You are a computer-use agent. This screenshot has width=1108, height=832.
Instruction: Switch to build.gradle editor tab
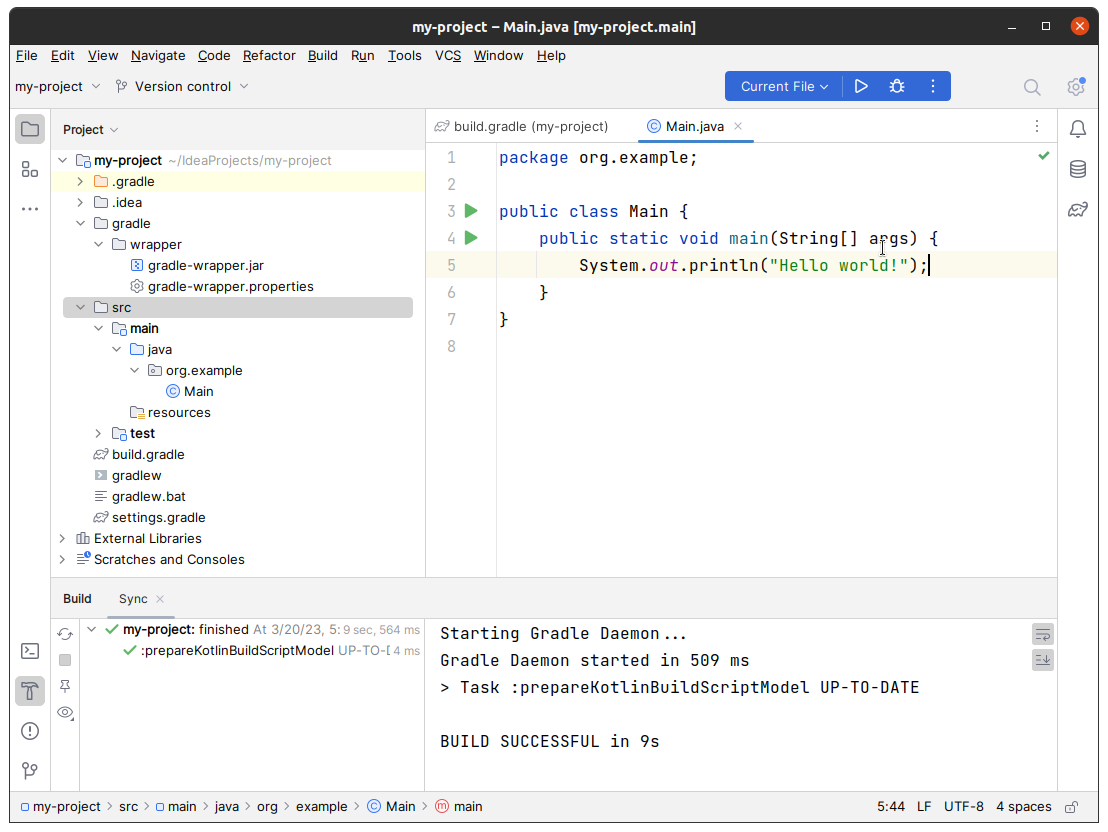point(521,127)
